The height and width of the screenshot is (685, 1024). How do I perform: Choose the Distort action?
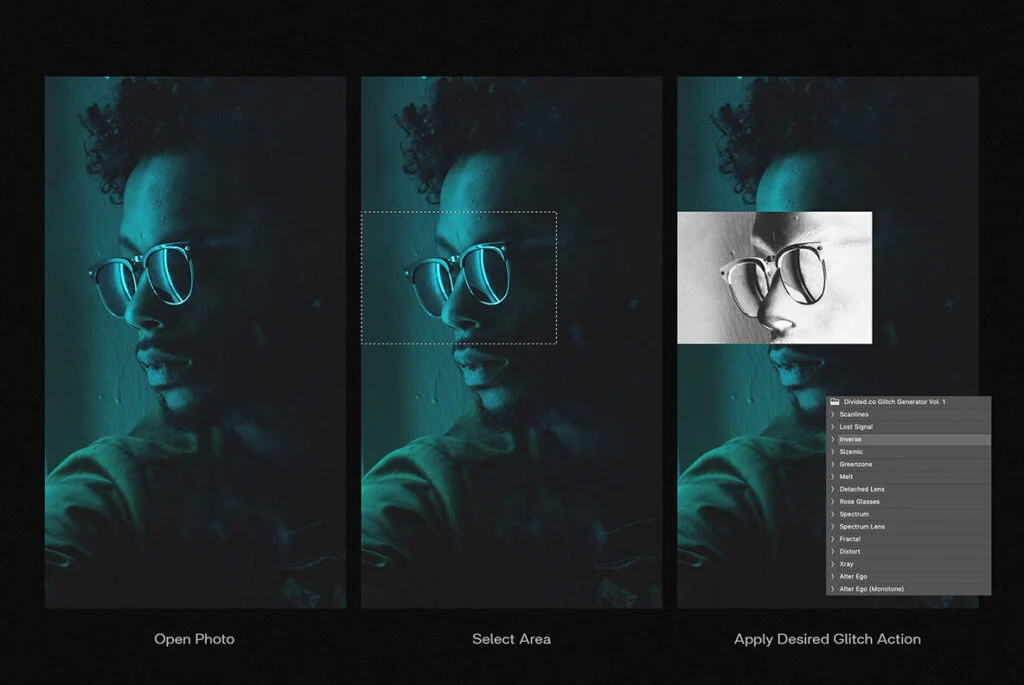pyautogui.click(x=850, y=552)
